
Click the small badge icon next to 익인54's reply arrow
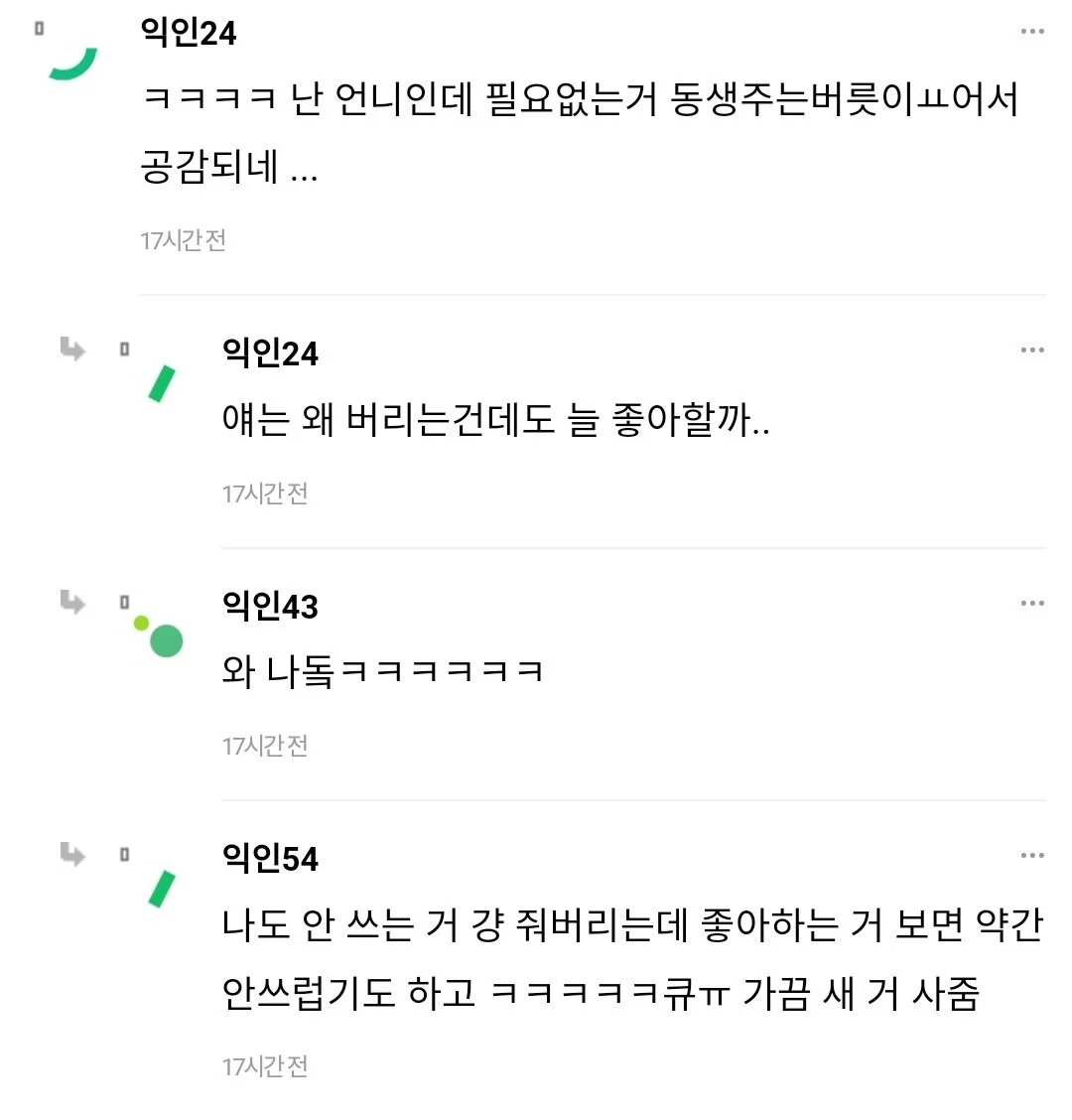(x=125, y=854)
